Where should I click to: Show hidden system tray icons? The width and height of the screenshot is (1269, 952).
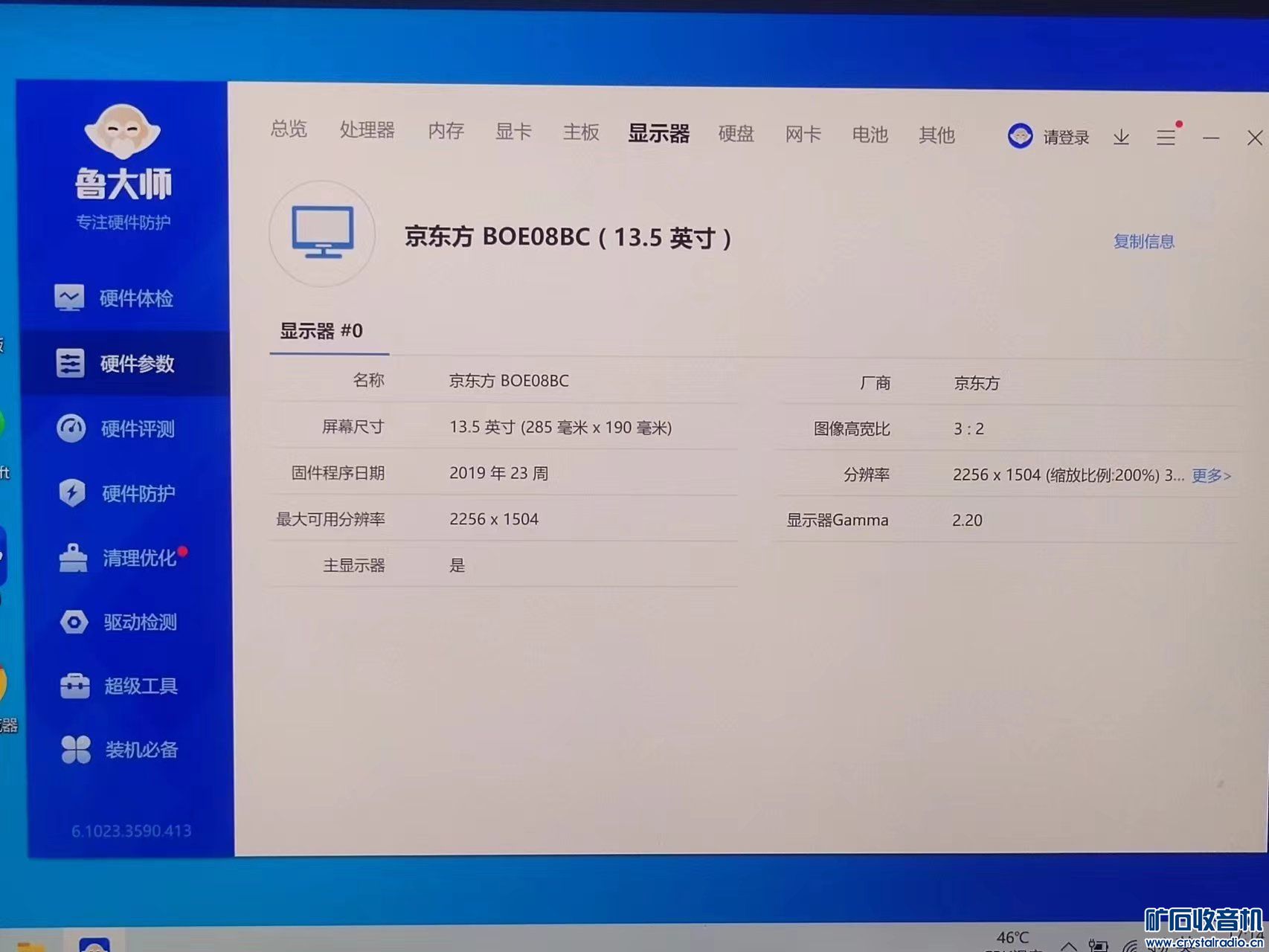pos(1068,945)
